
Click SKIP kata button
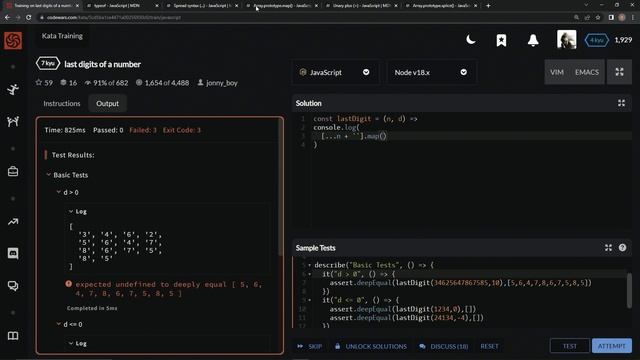310,346
